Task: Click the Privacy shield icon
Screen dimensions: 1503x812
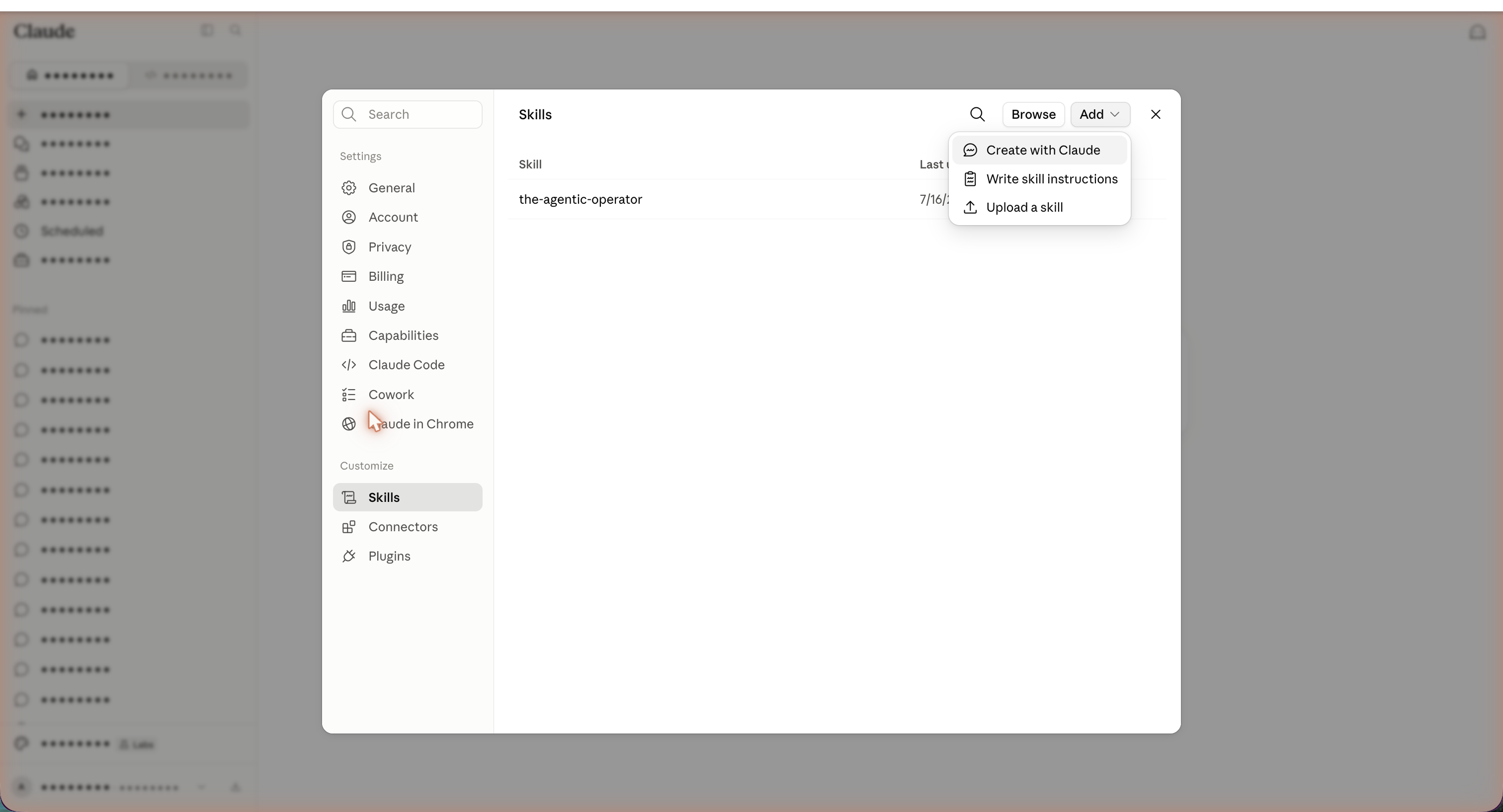Action: point(349,247)
